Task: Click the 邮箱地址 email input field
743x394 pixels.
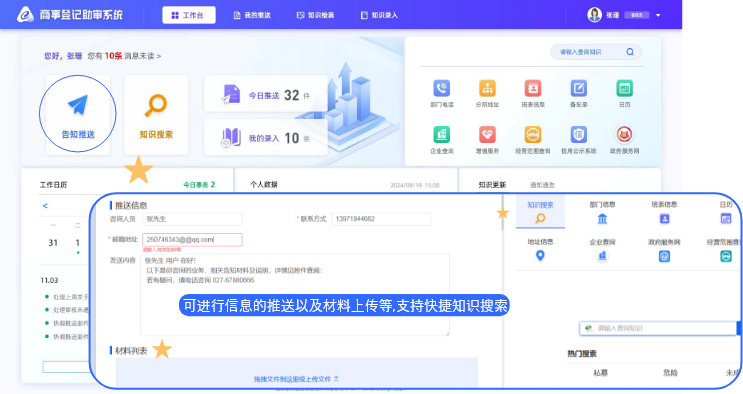Action: click(192, 239)
